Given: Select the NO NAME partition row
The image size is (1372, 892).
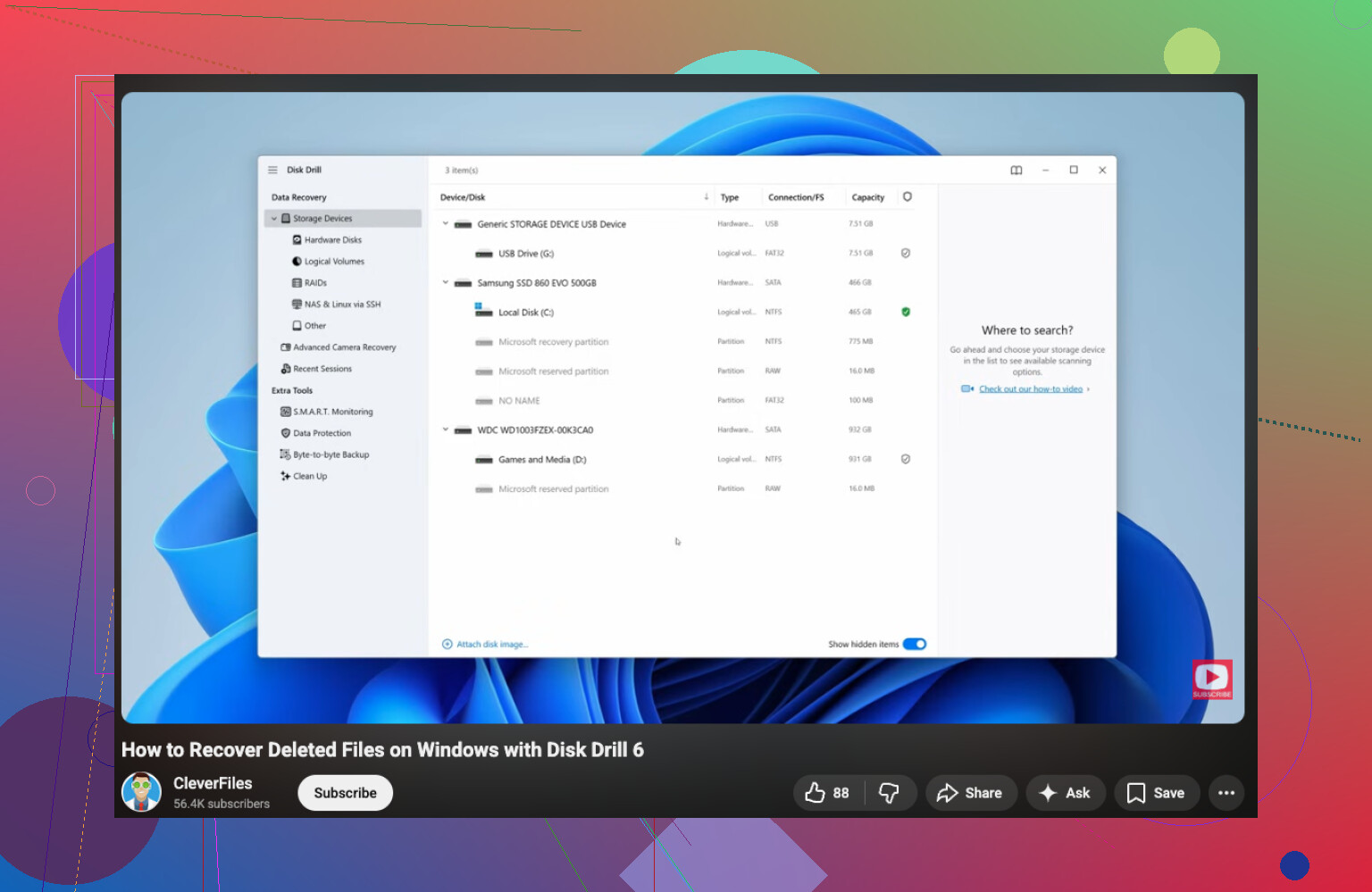Looking at the screenshot, I should (682, 401).
